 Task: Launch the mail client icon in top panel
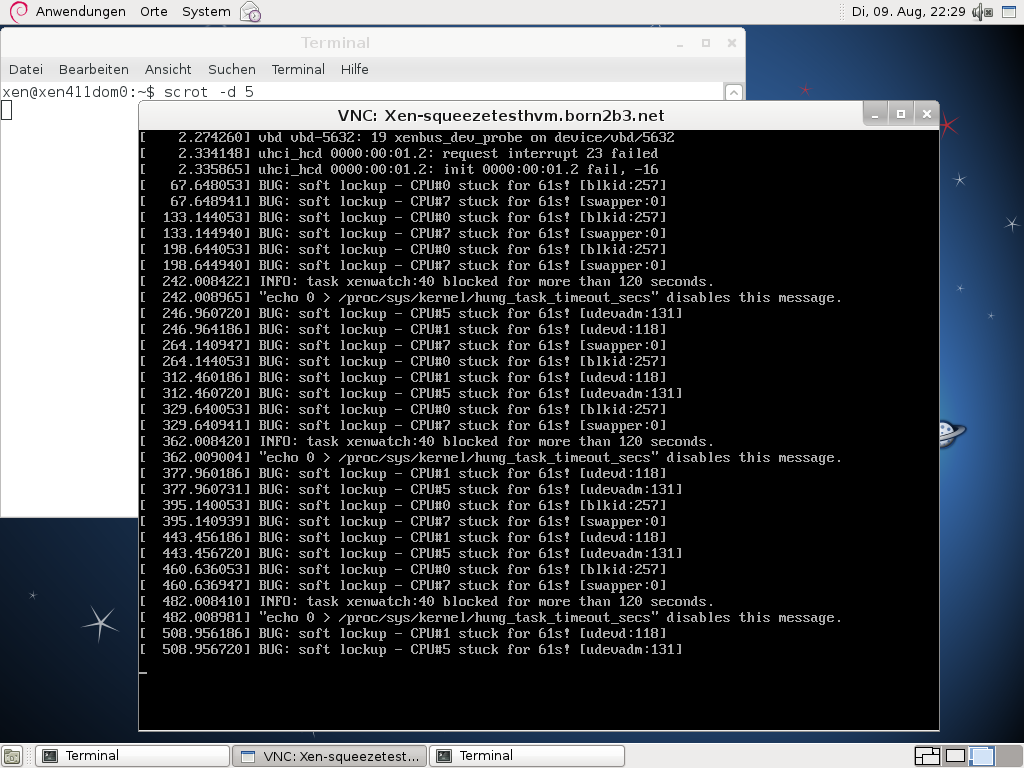tap(251, 13)
